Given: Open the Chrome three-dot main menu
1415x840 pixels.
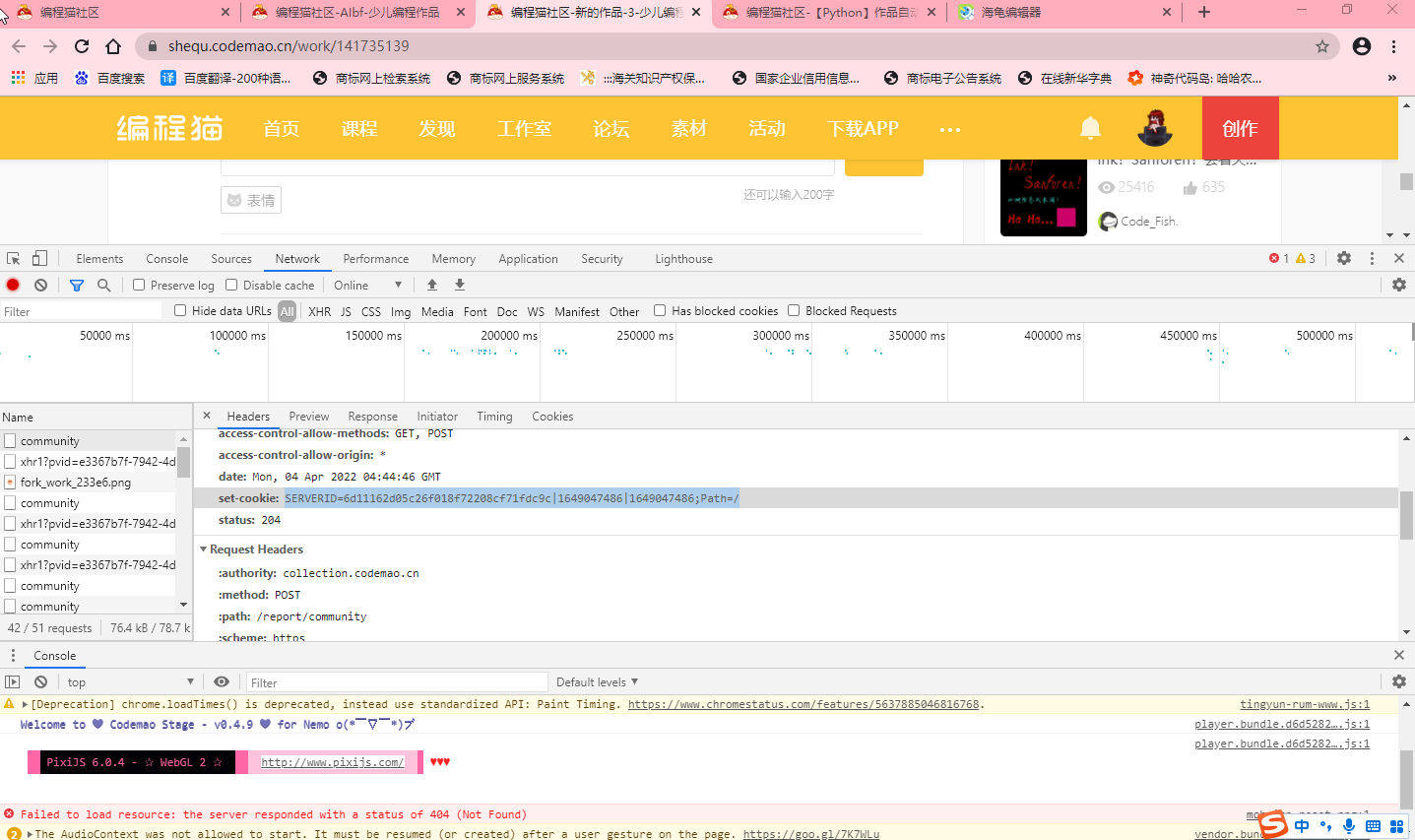Looking at the screenshot, I should click(1393, 46).
